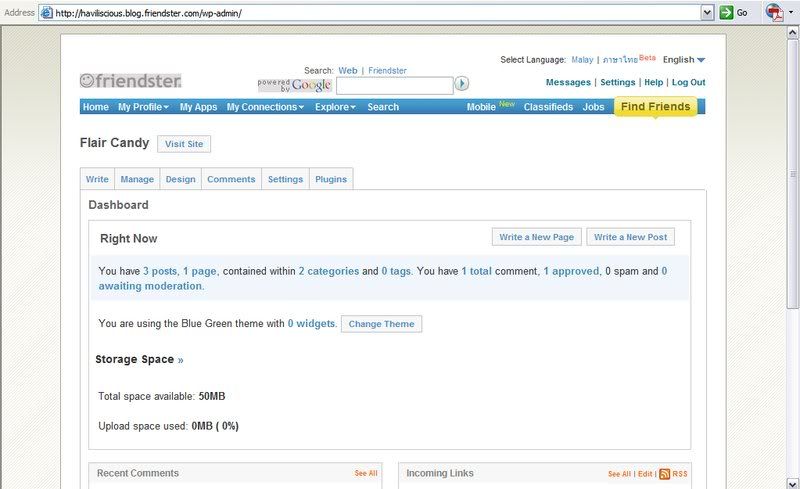
Task: Open the 1 page link
Action: pyautogui.click(x=199, y=271)
